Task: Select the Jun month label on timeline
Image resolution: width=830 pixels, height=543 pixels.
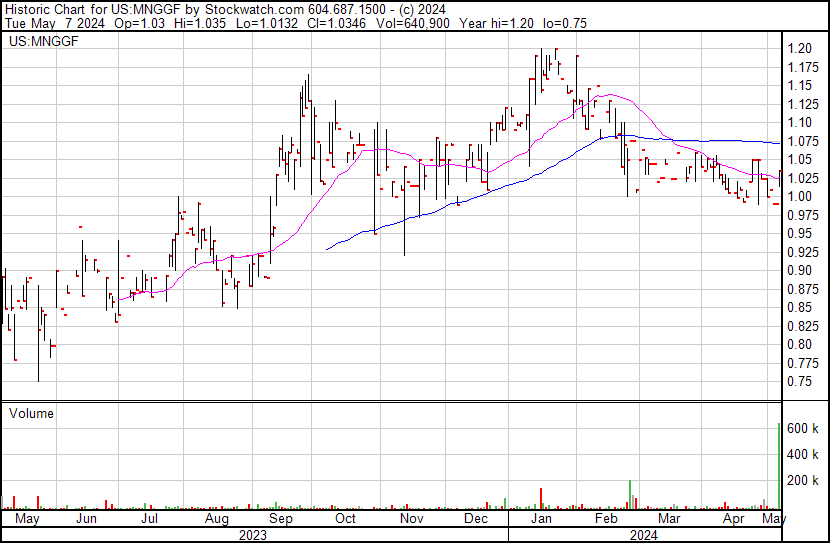Action: pos(86,519)
